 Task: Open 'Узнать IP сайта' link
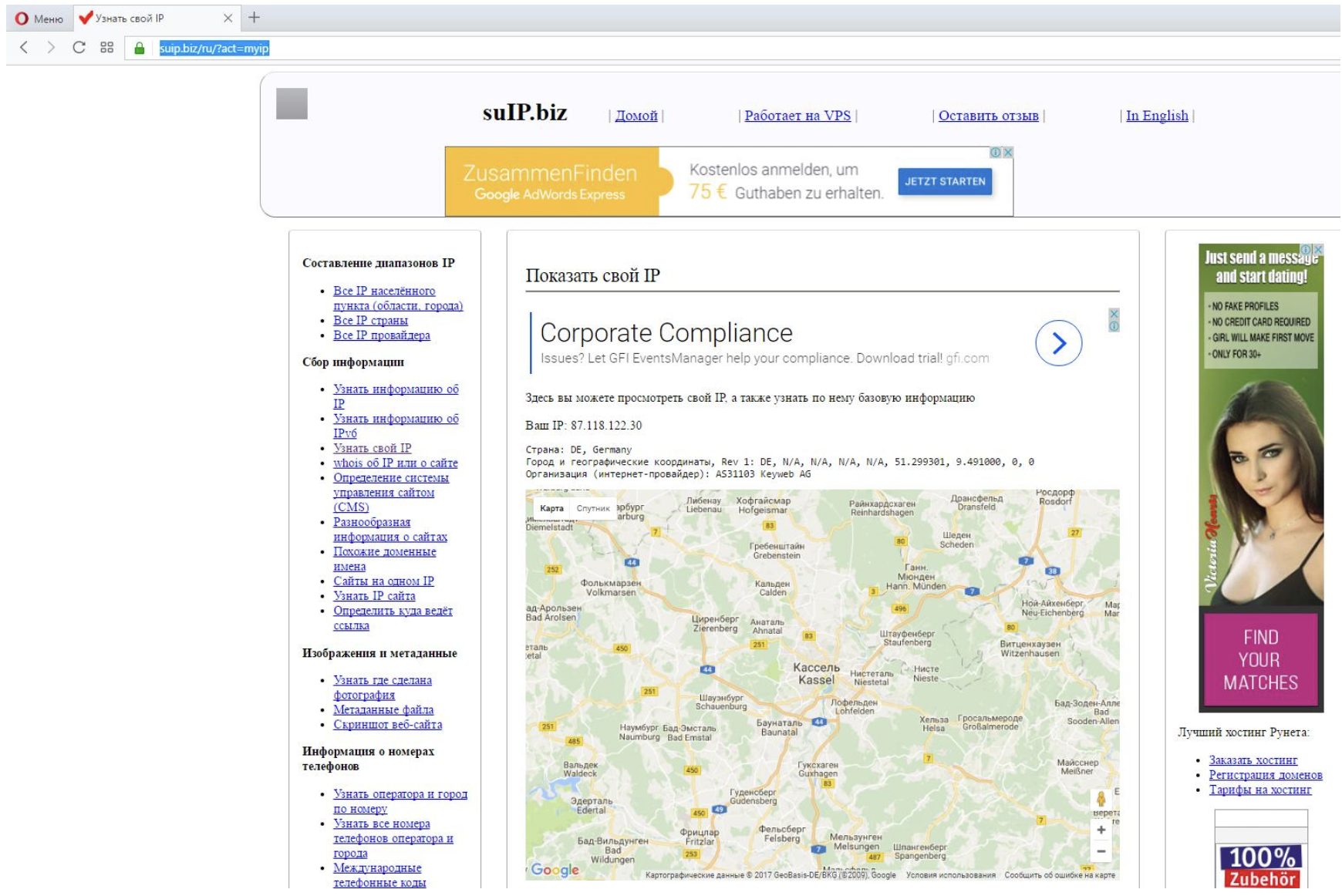[374, 596]
